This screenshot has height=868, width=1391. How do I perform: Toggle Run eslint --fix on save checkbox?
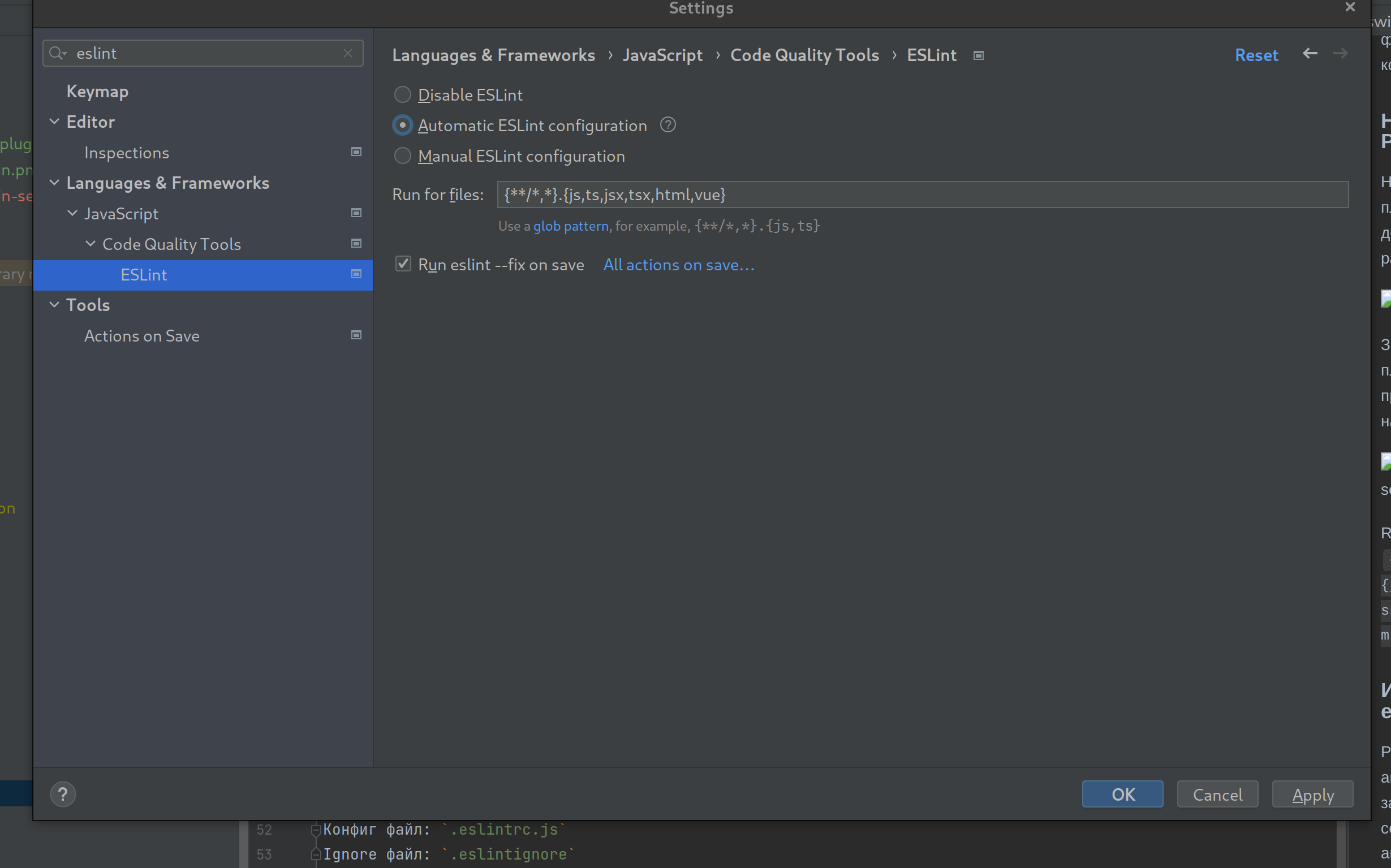coord(403,264)
